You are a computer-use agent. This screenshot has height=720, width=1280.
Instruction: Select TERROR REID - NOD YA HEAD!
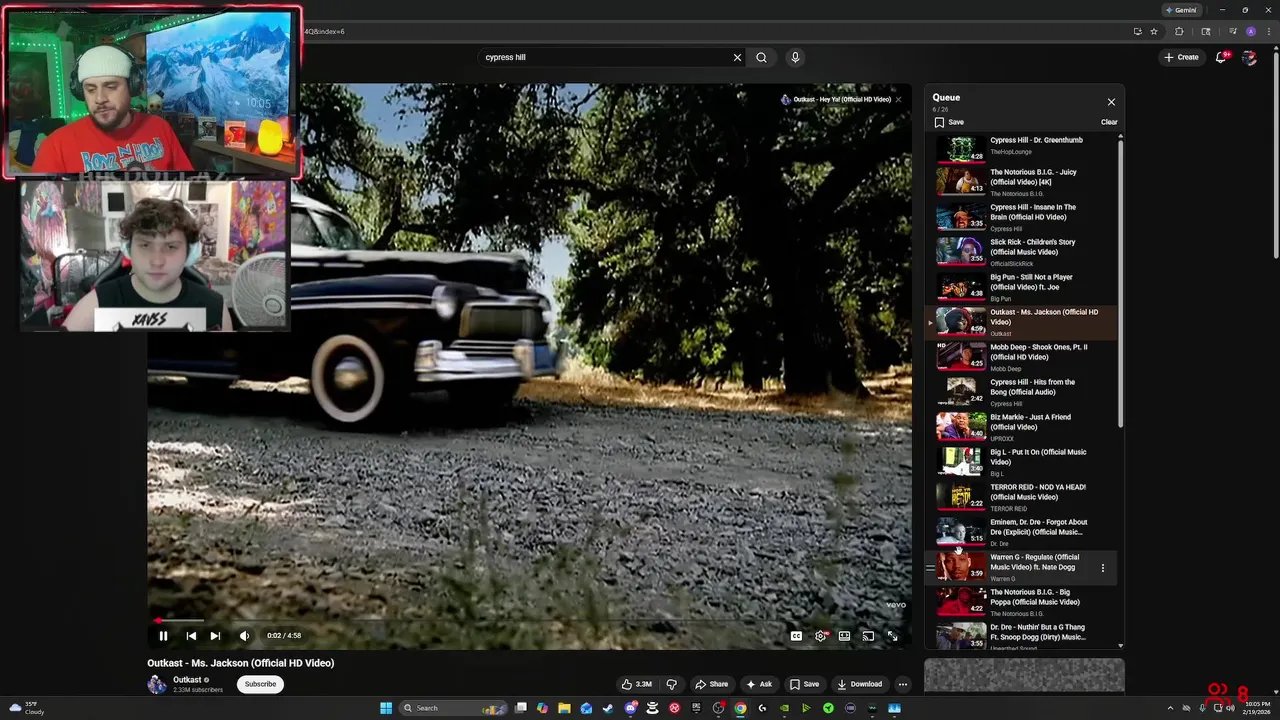(x=1020, y=496)
